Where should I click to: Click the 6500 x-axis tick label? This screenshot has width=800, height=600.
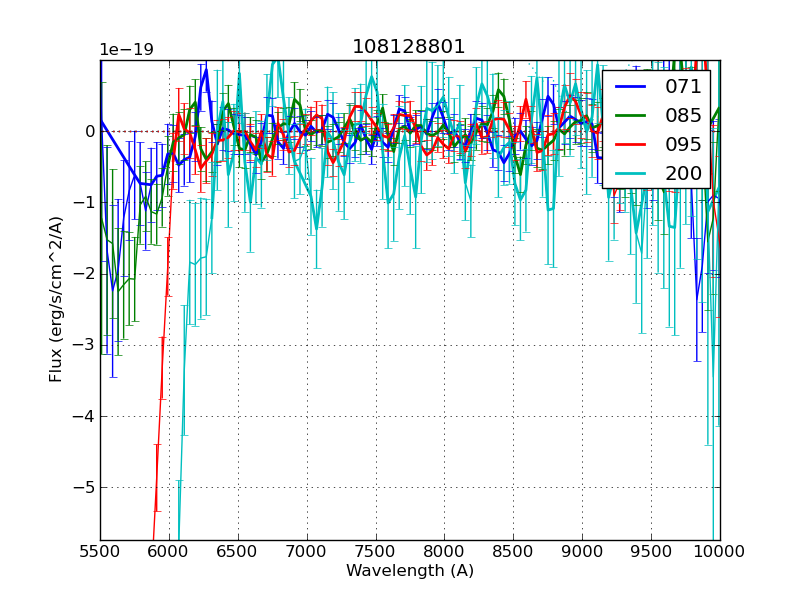(x=238, y=551)
